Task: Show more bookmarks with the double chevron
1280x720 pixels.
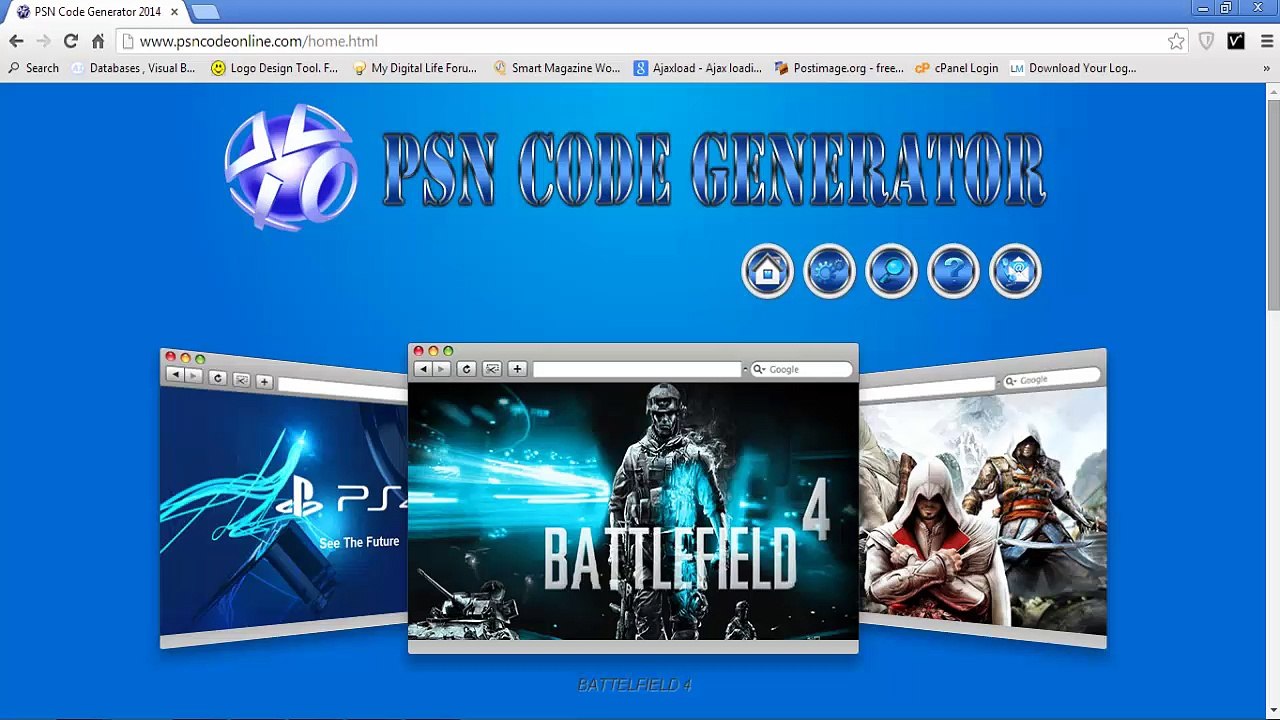Action: pos(1266,68)
